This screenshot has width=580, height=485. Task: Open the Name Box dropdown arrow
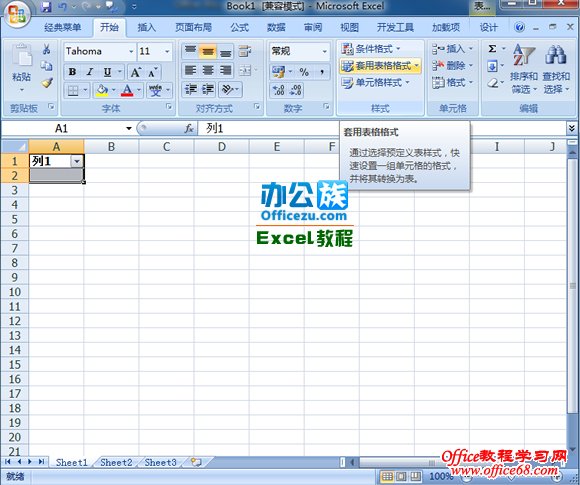(x=129, y=128)
